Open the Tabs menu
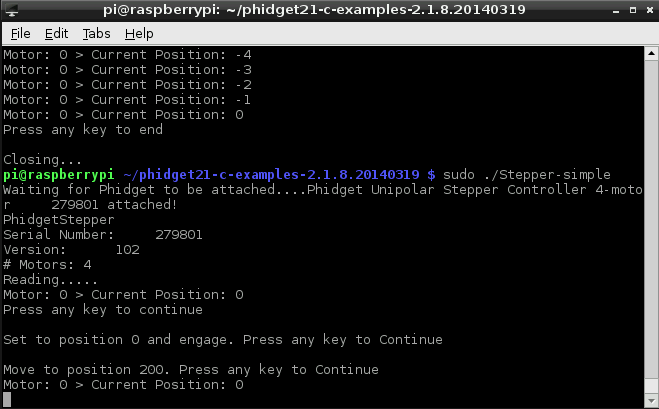This screenshot has height=409, width=659. point(96,34)
